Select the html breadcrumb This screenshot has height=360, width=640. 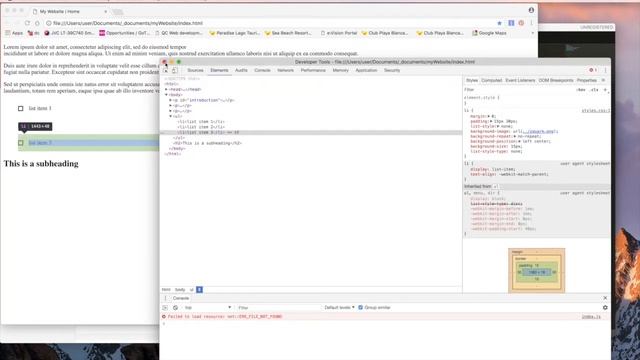(x=166, y=290)
